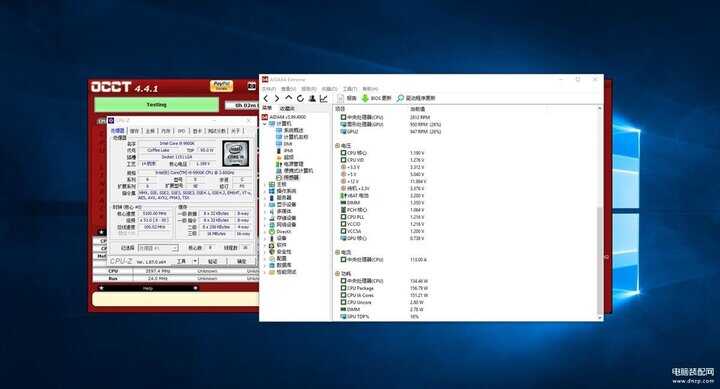Click the 性能测试 tree icon
This screenshot has height=389, width=720.
pos(272,272)
